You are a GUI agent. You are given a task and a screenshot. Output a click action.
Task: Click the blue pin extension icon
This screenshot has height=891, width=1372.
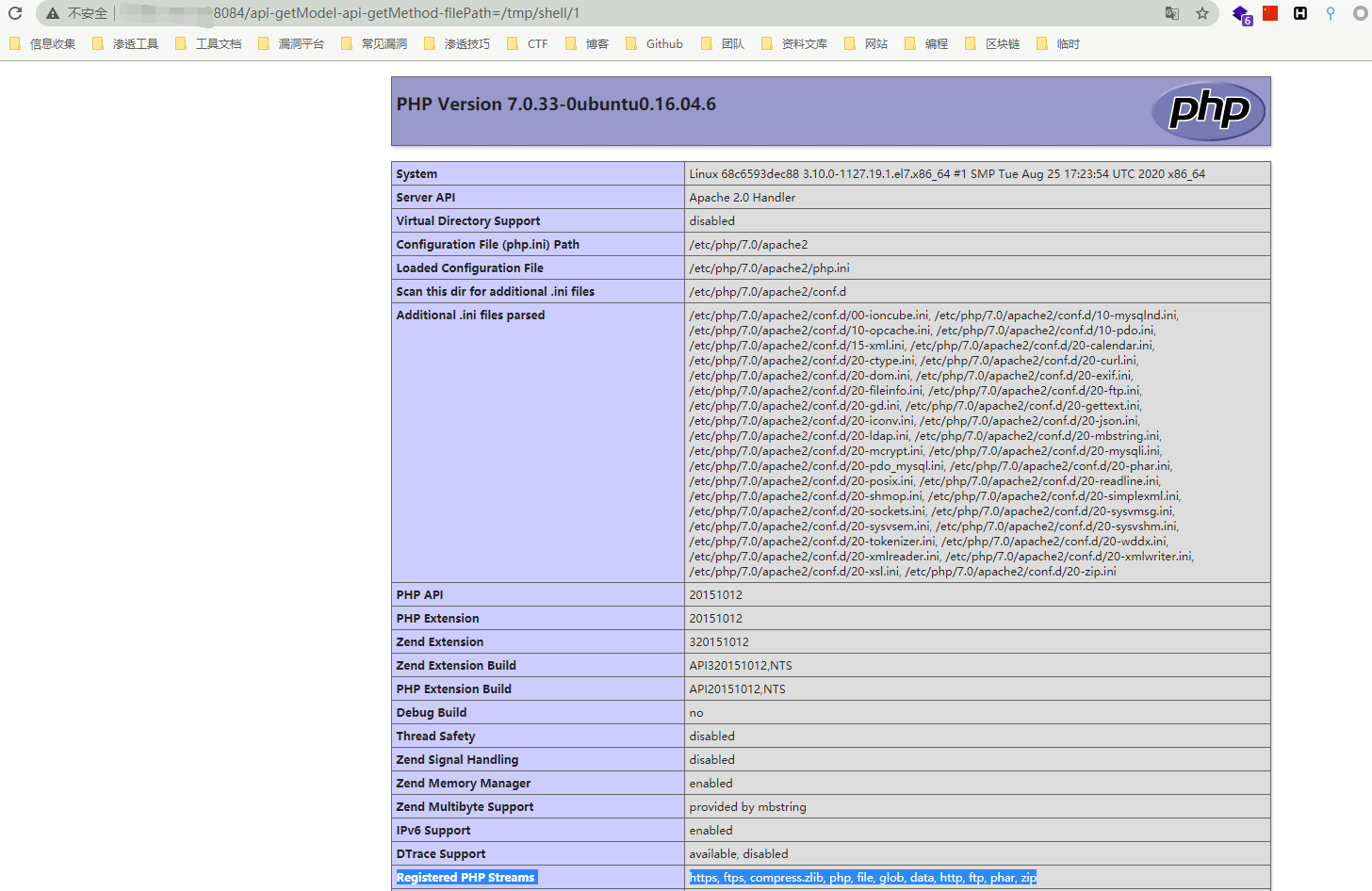pos(1331,13)
